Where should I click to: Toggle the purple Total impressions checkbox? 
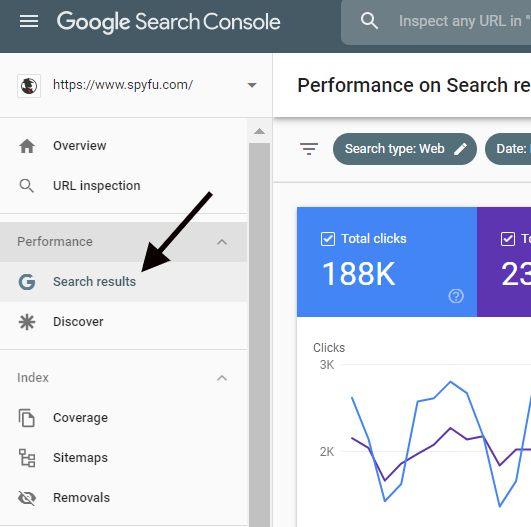tap(508, 239)
